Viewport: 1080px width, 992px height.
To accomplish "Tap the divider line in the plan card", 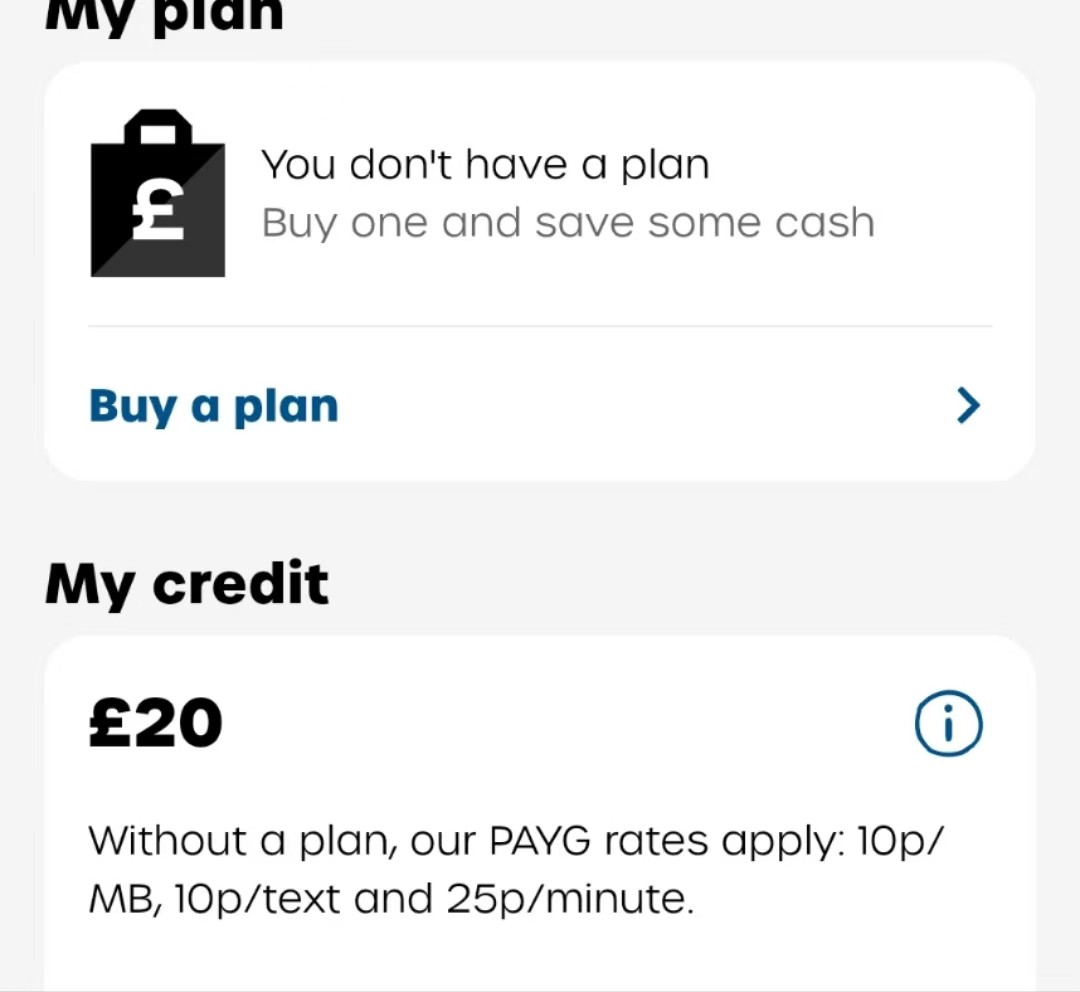I will tap(540, 326).
